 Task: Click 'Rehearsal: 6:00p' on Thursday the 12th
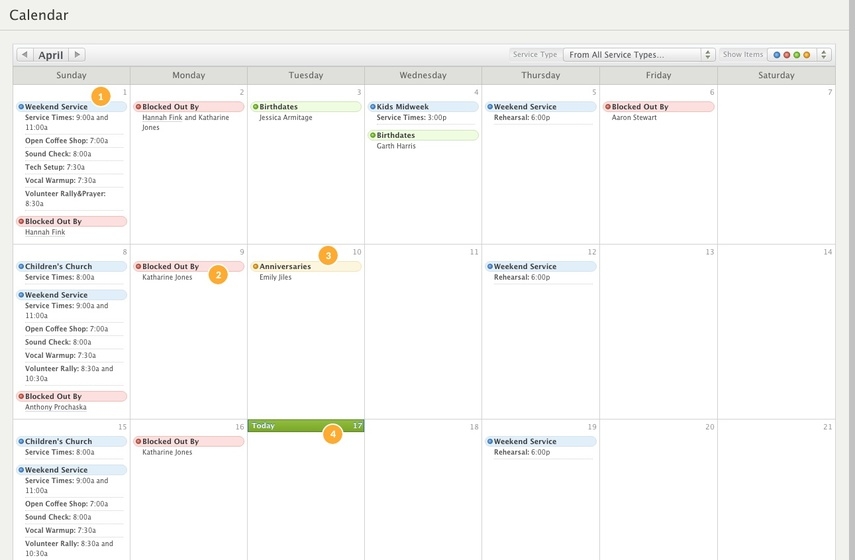point(522,278)
